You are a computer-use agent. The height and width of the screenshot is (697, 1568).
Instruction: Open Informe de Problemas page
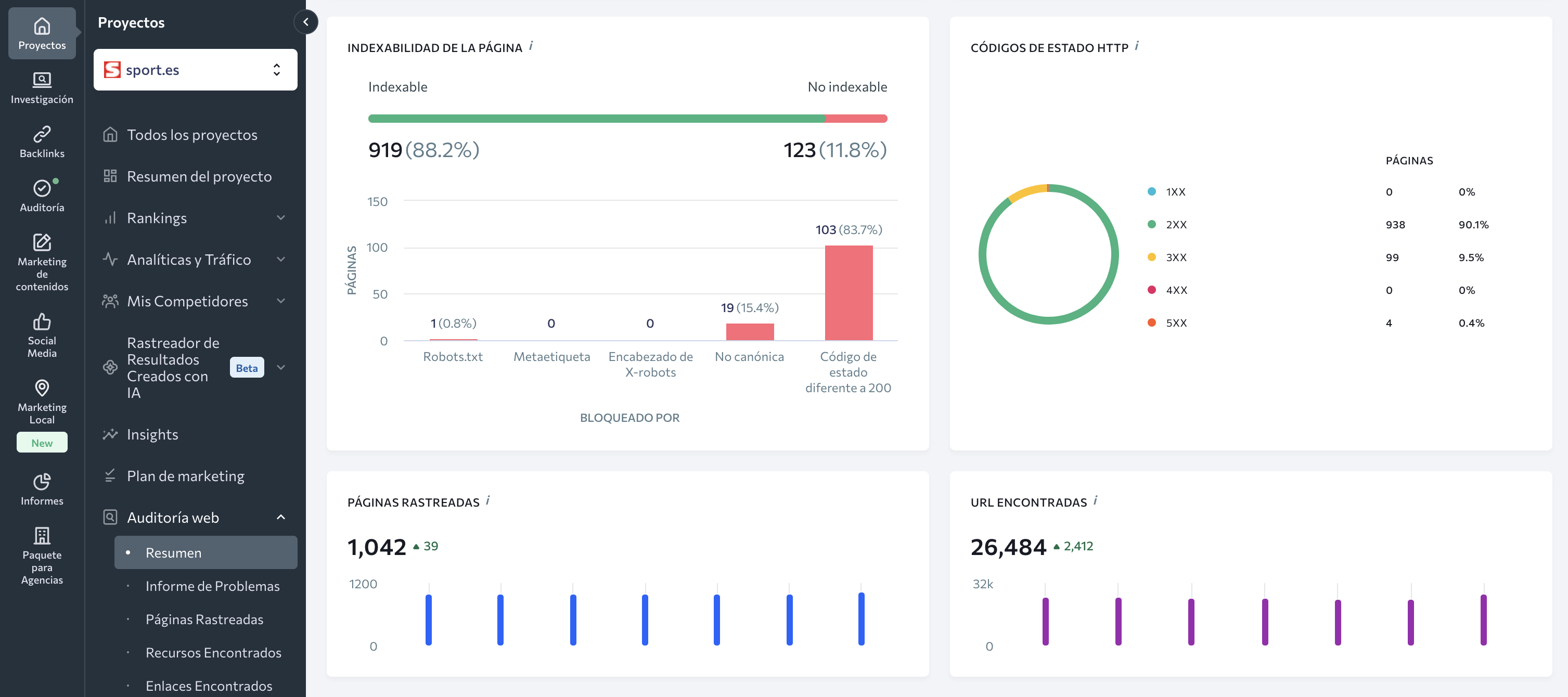point(212,586)
